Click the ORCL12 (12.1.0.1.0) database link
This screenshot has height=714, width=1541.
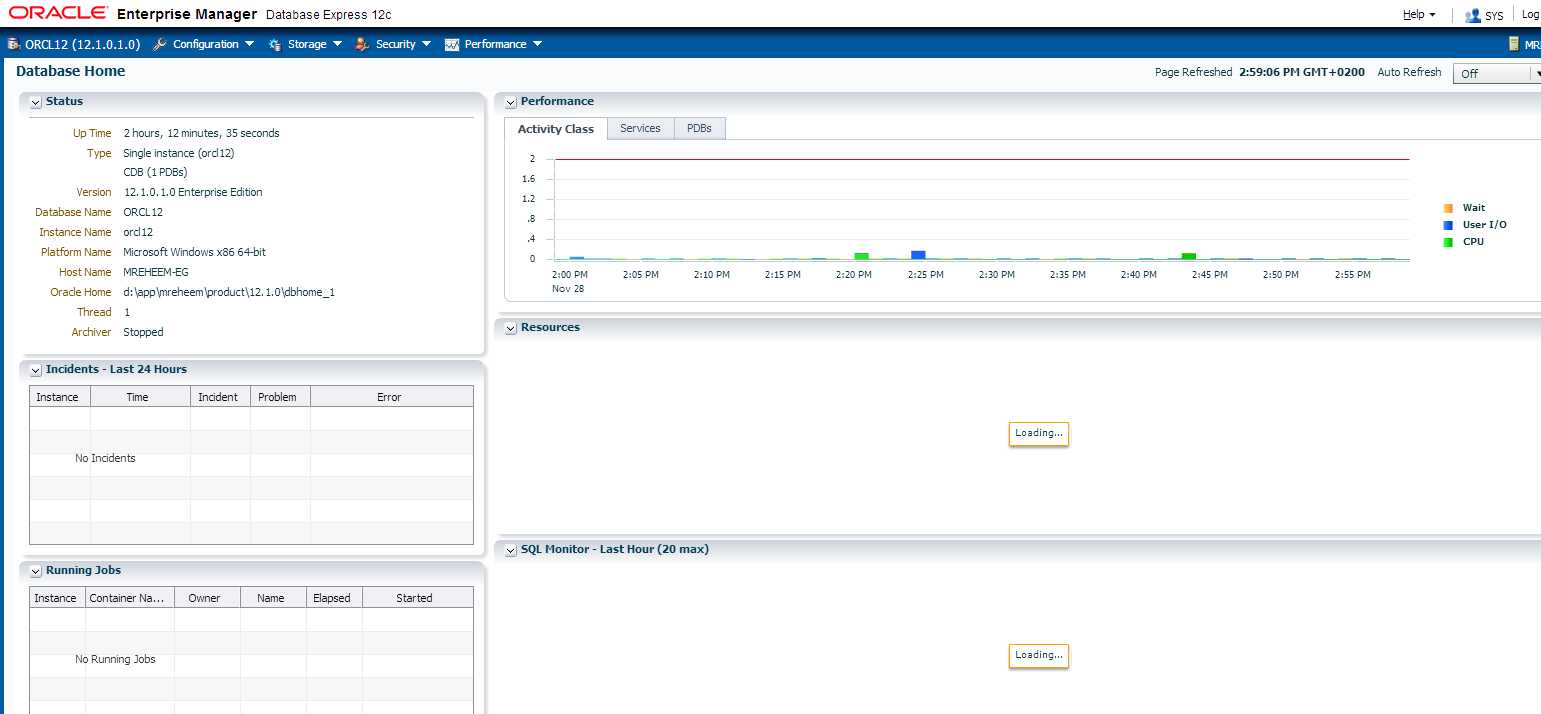pos(82,44)
